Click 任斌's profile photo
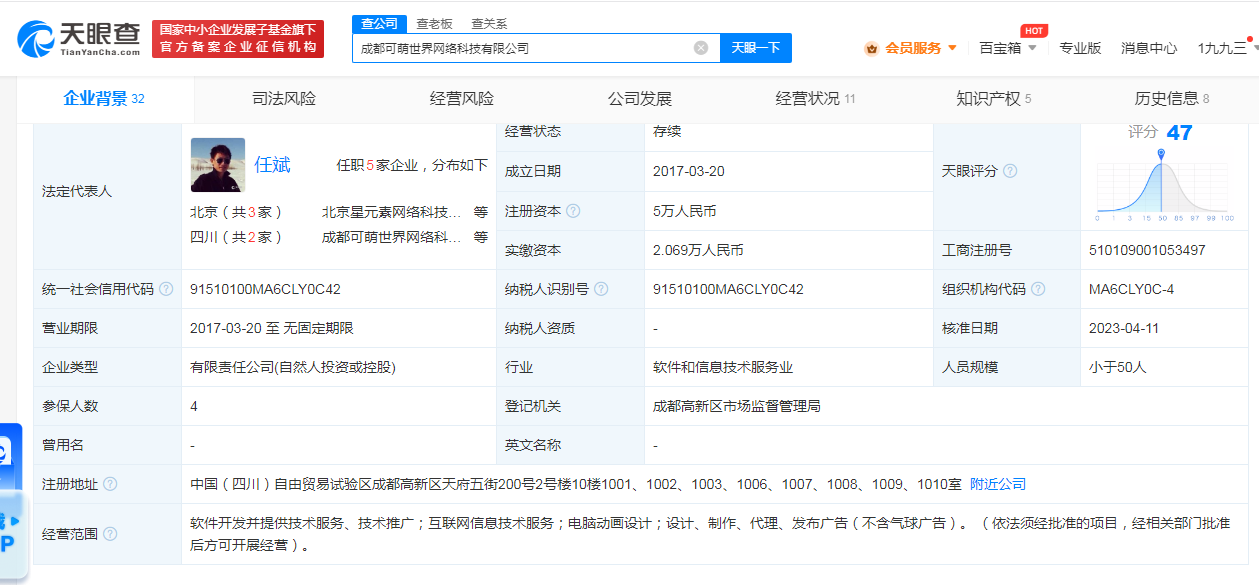This screenshot has height=585, width=1259. [x=218, y=165]
